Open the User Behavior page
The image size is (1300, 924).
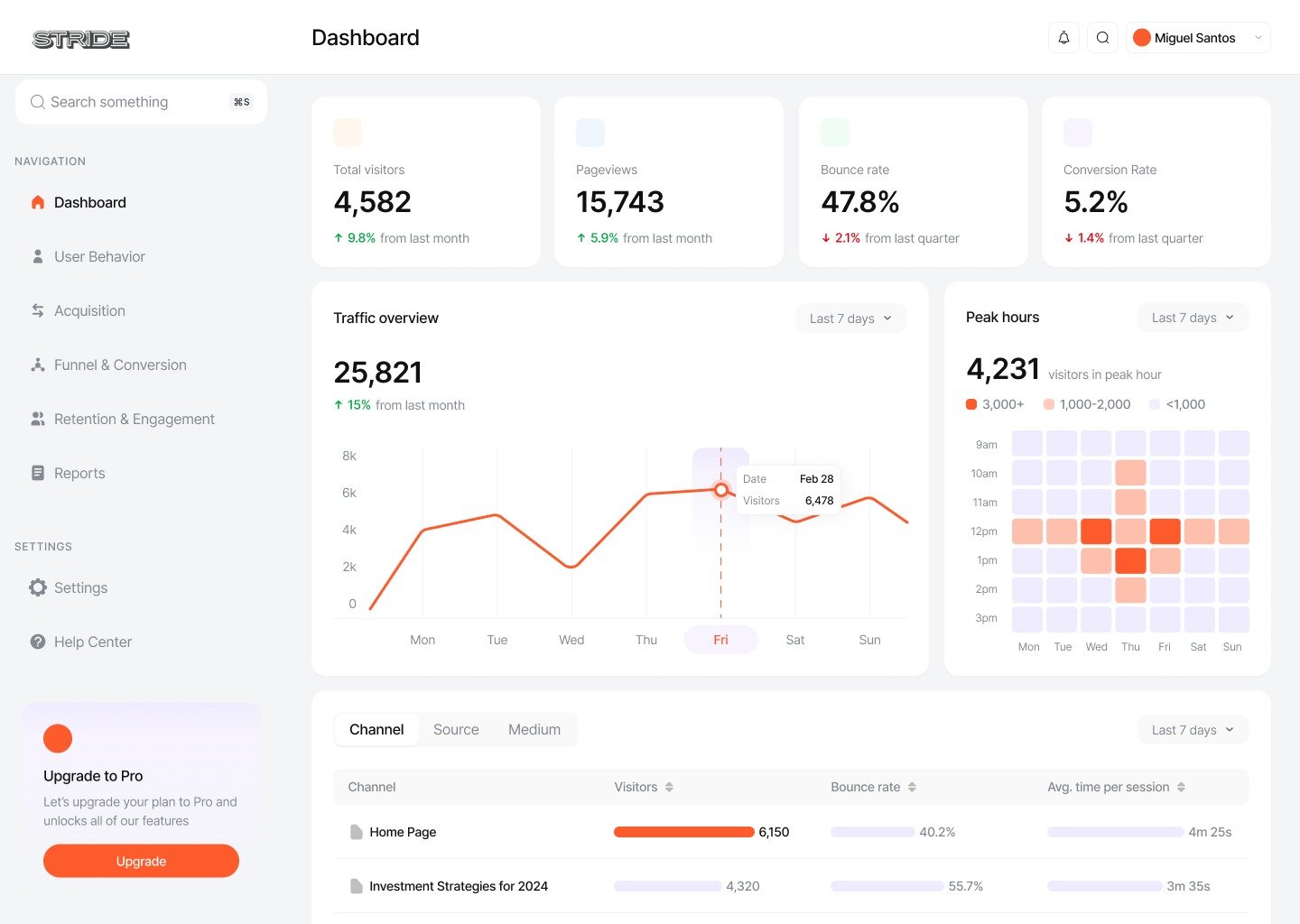click(99, 256)
